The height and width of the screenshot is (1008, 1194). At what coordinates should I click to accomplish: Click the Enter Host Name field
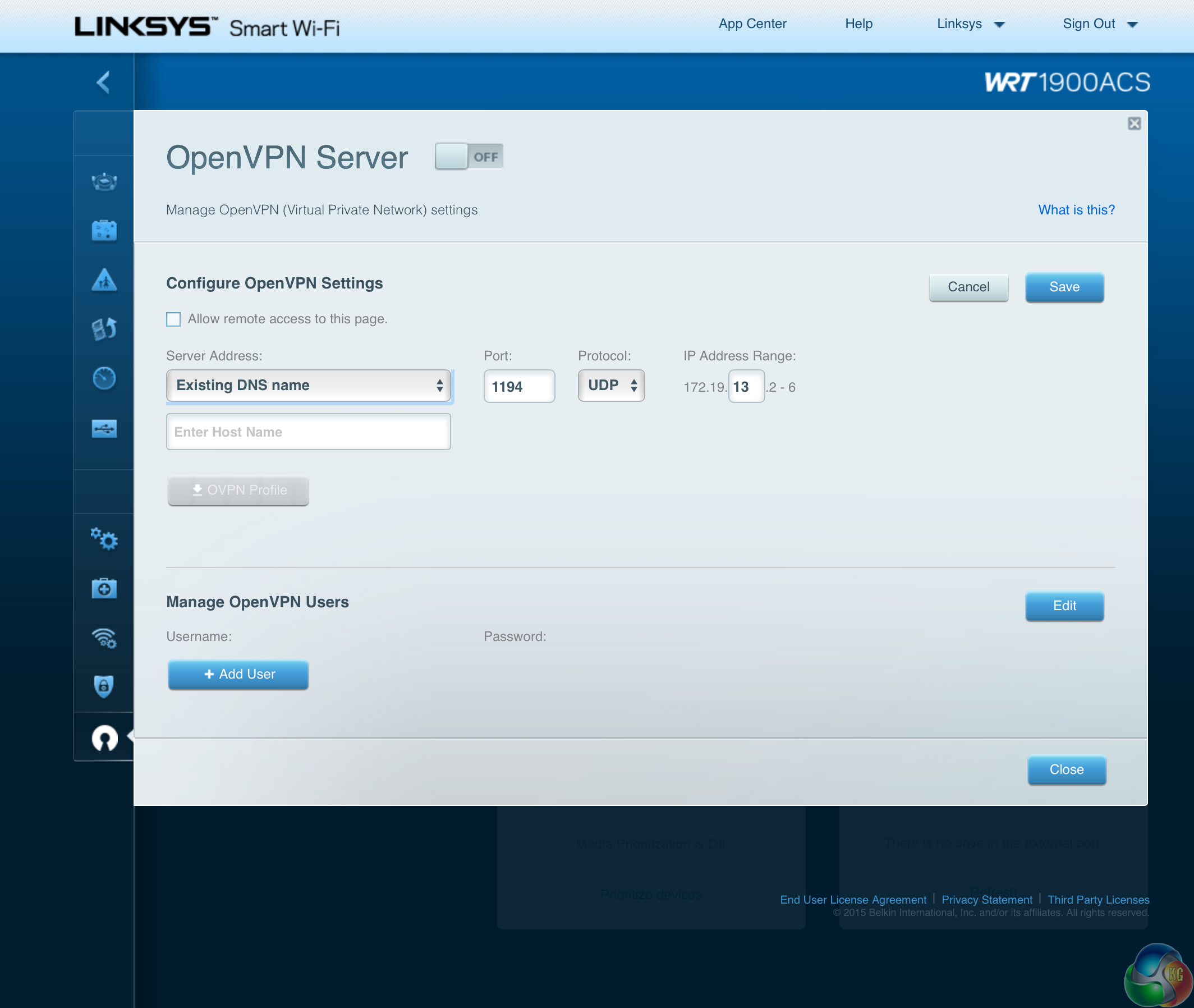point(309,432)
